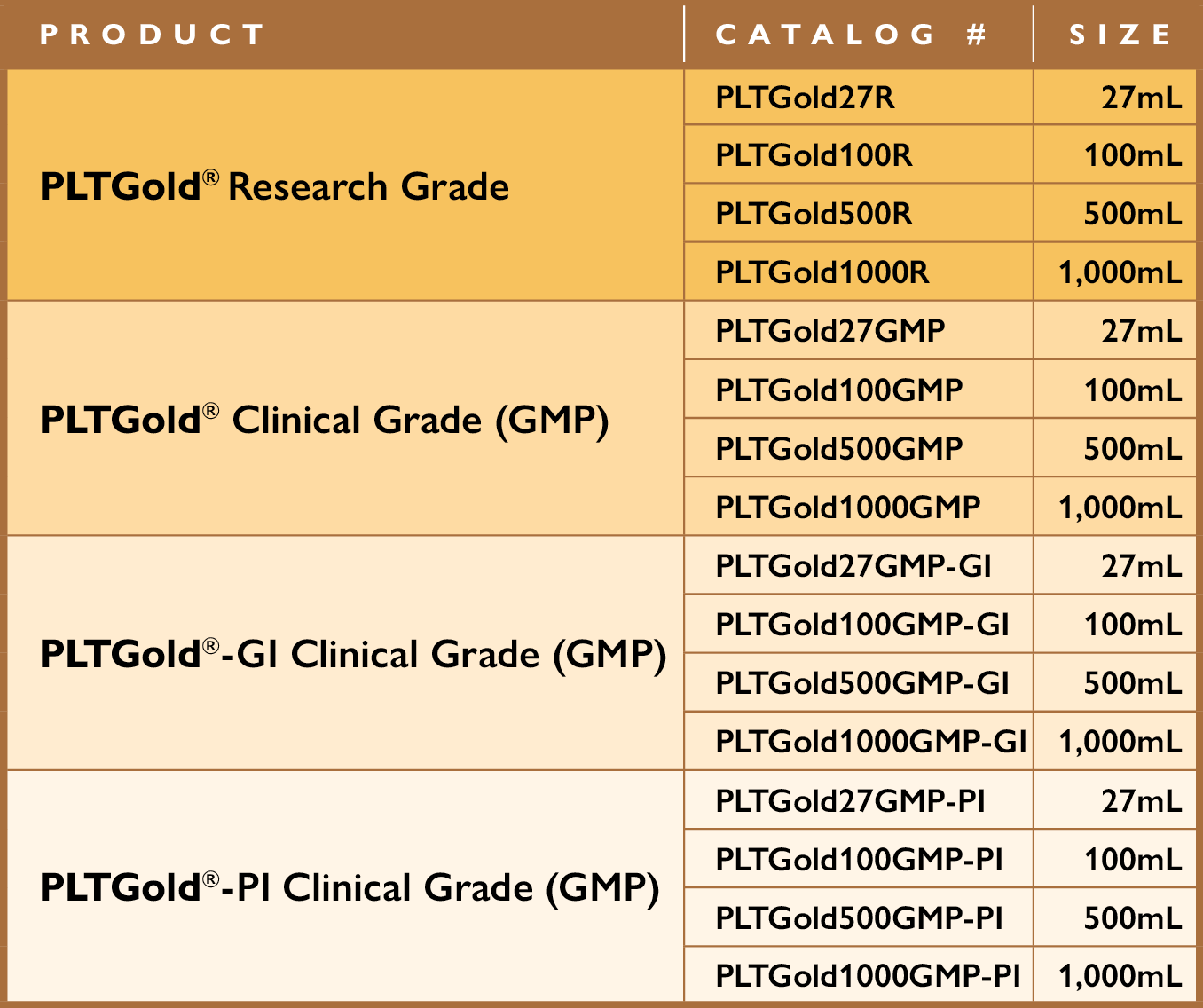Select the PLTGold-GI Clinical Grade (GMP) cell

tap(353, 654)
